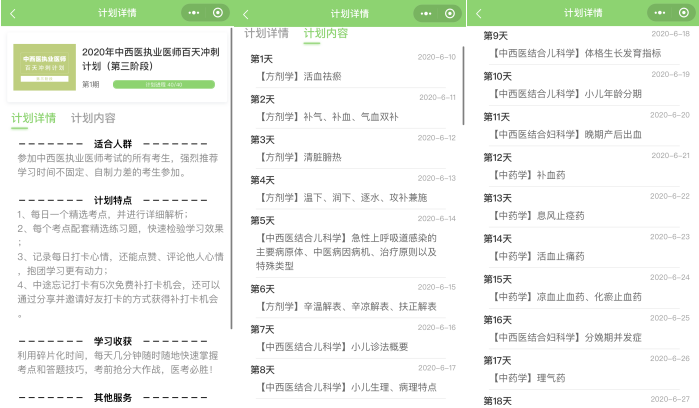Select 计划详情 tab on middle screen
The height and width of the screenshot is (408, 699).
266,33
